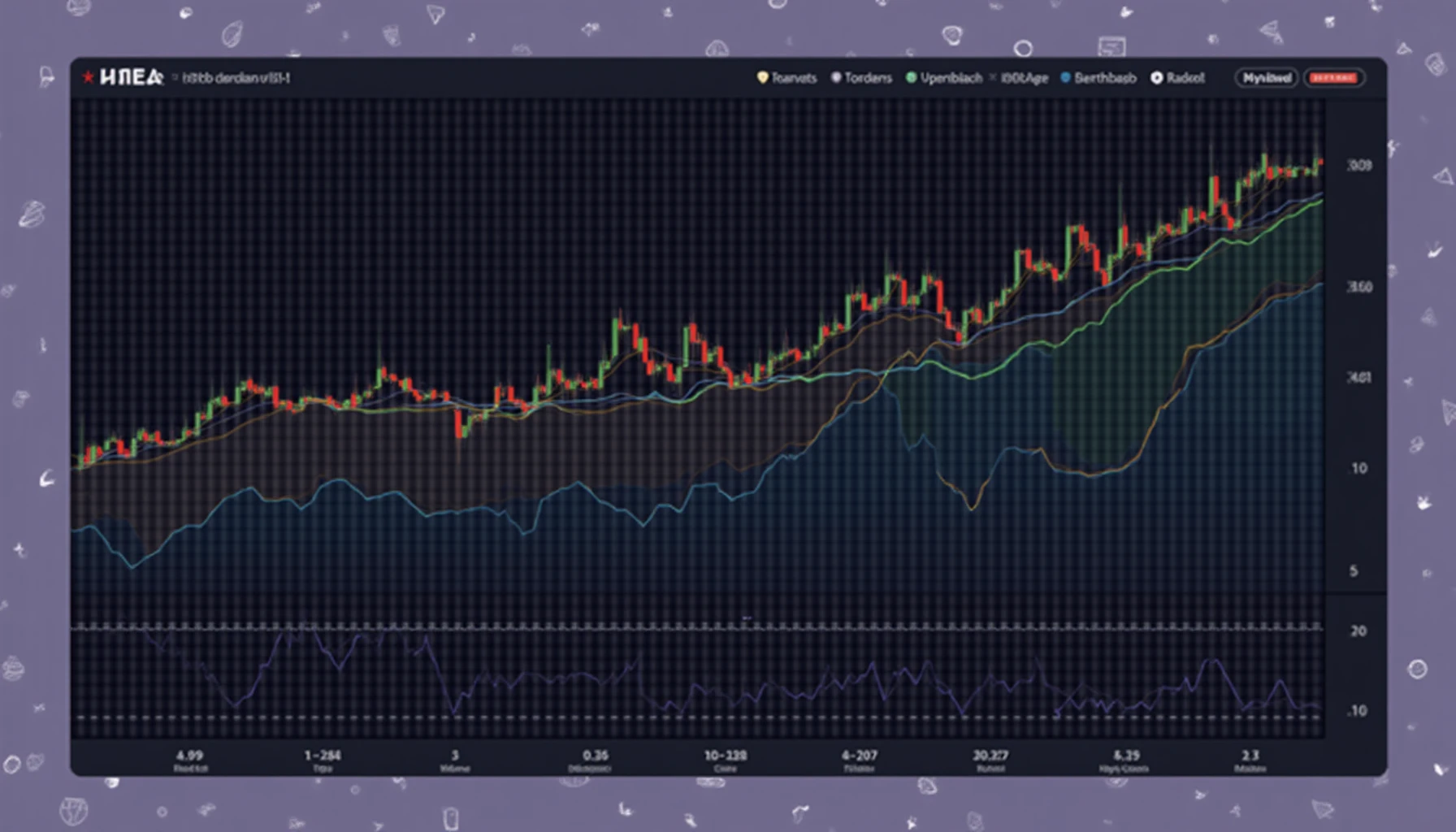1456x832 pixels.
Task: Click the .10 oscillator axis label
Action: pos(1357,710)
